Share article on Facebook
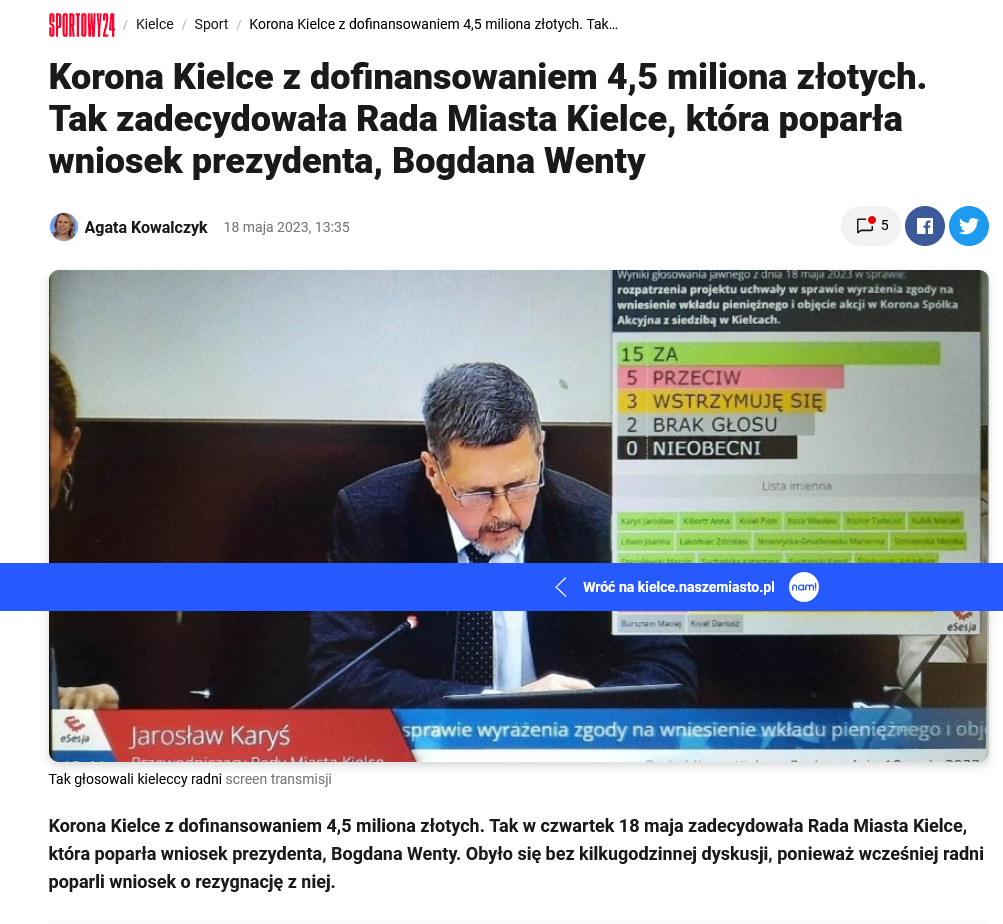 point(924,226)
